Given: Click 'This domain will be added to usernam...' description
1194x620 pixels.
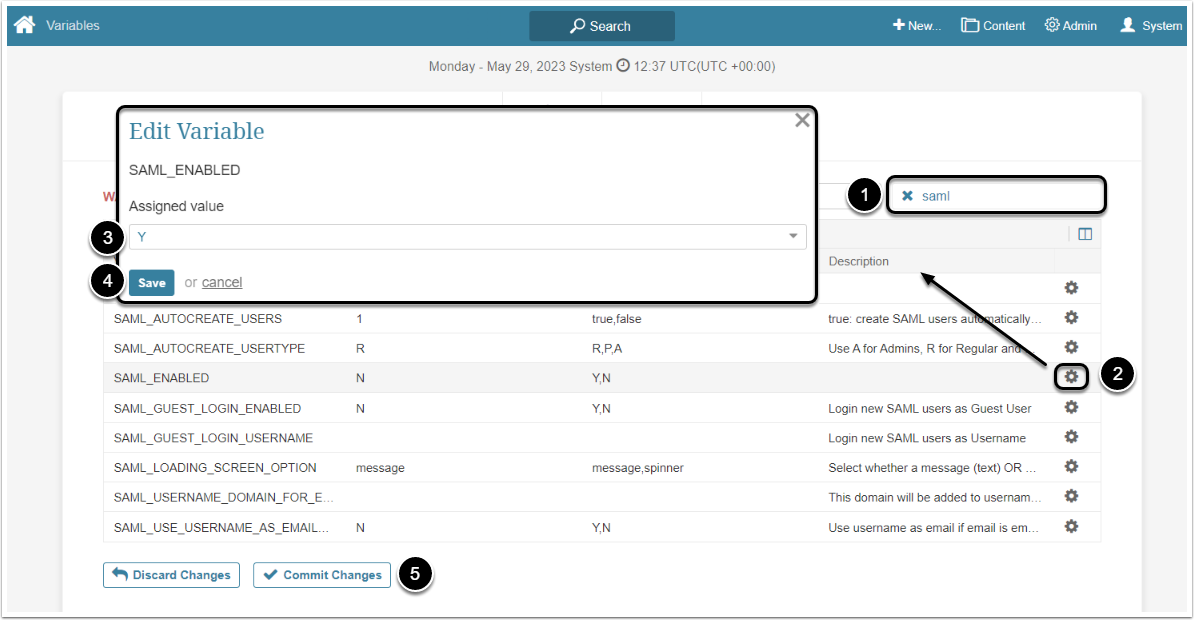Looking at the screenshot, I should [x=934, y=498].
